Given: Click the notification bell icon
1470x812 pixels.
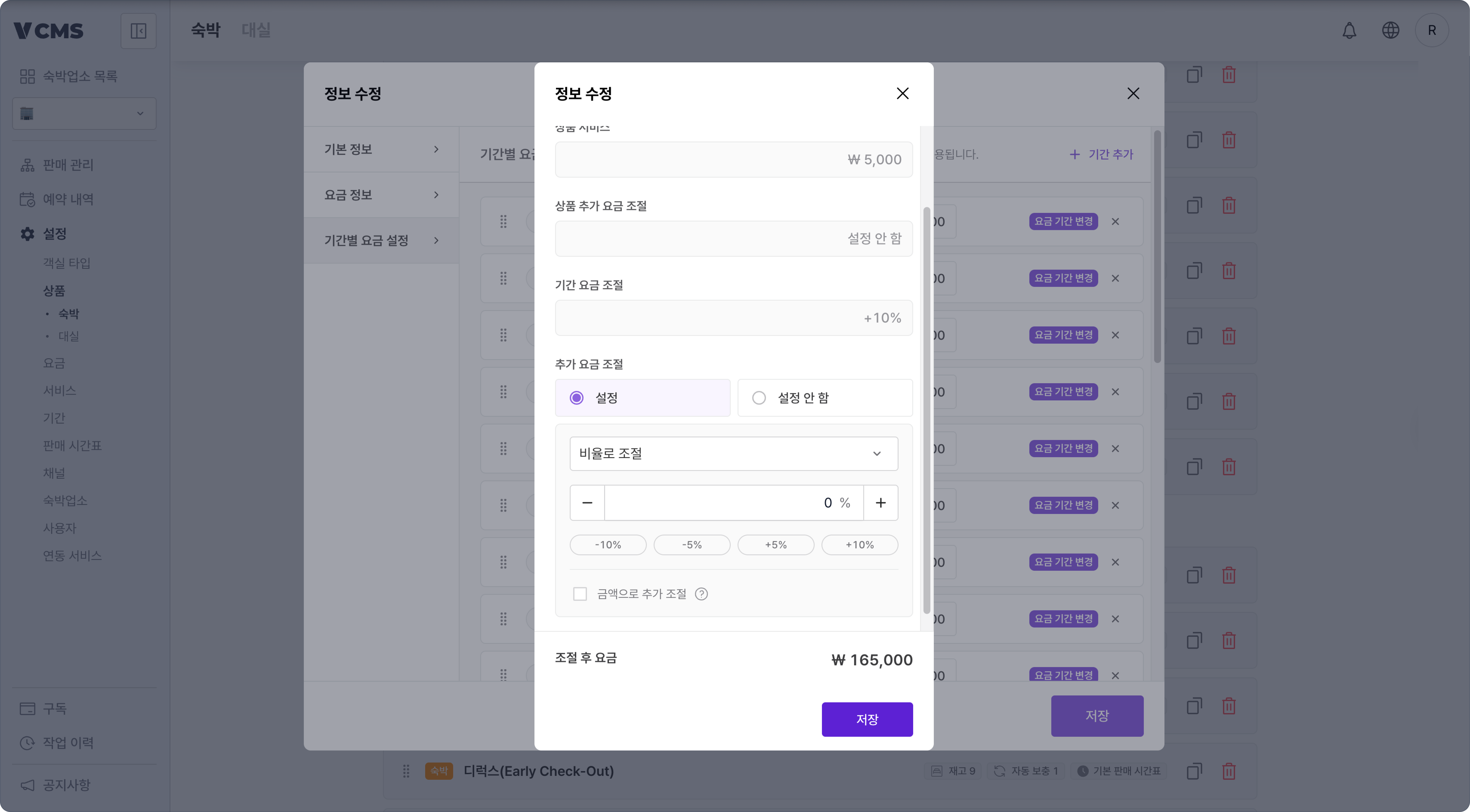Looking at the screenshot, I should click(1350, 30).
